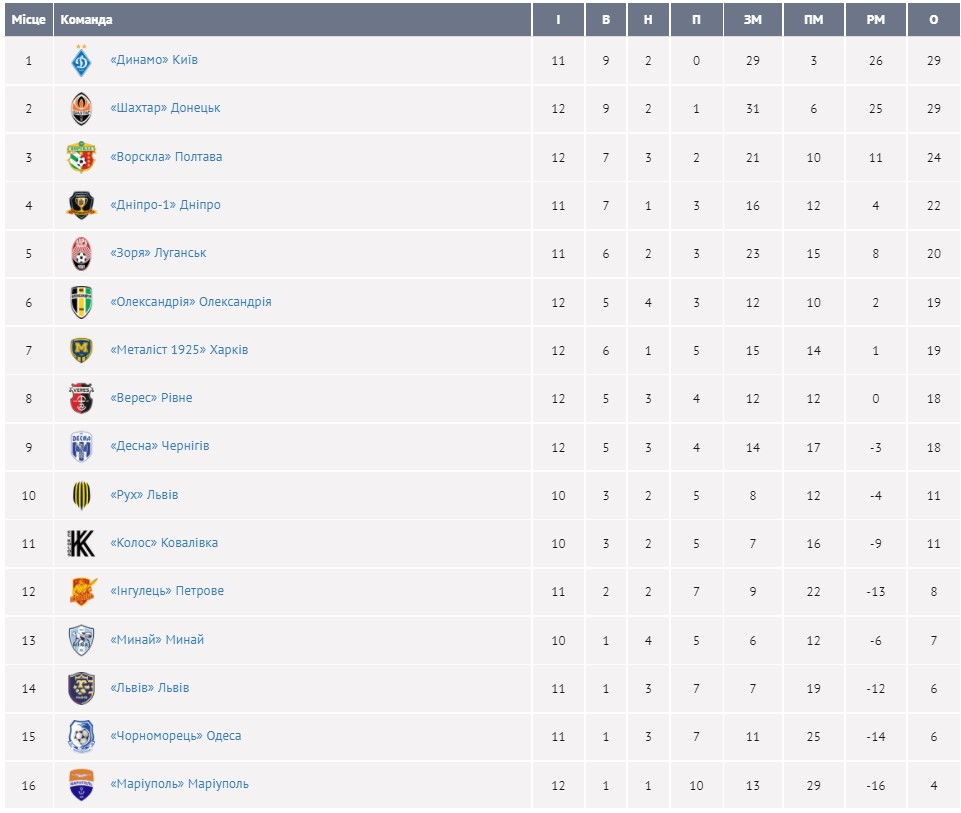Click the Vorskla Poltava team emblem
This screenshot has width=961, height=813.
tap(81, 157)
